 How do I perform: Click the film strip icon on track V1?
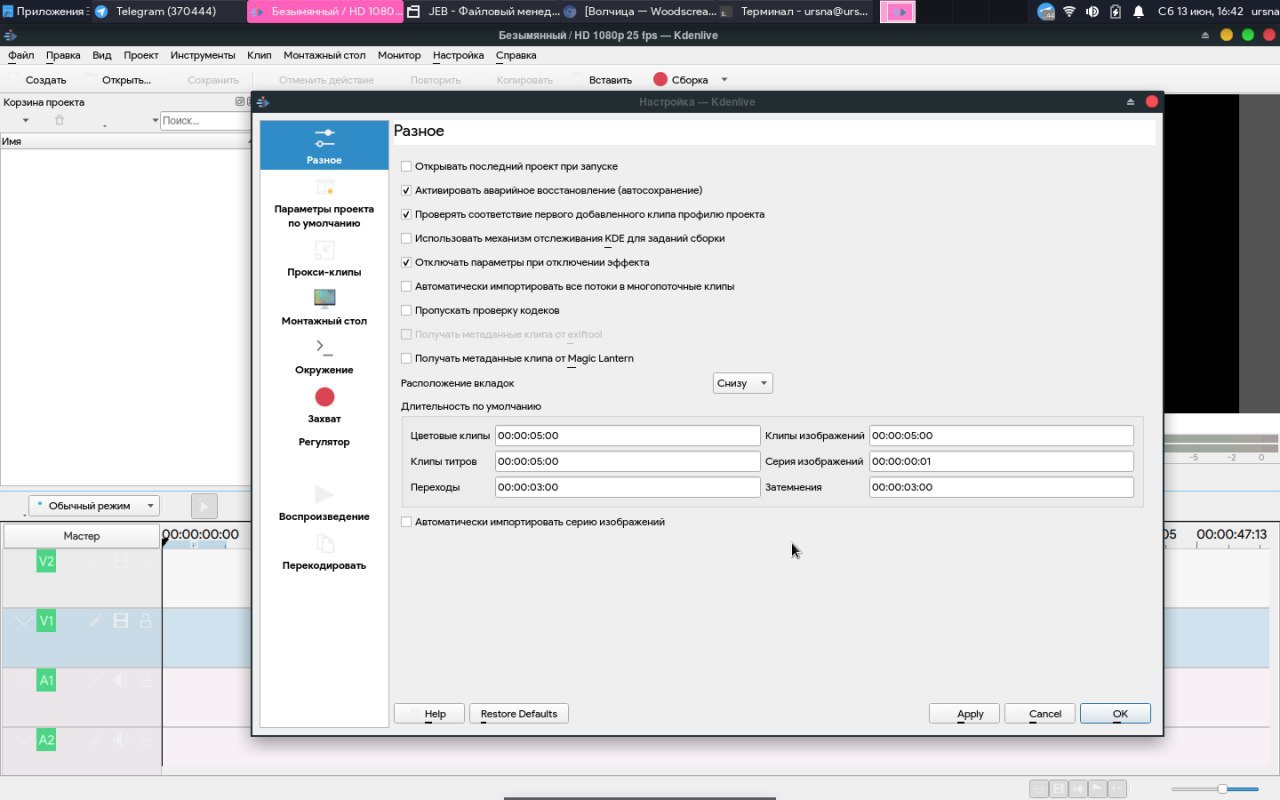(121, 621)
